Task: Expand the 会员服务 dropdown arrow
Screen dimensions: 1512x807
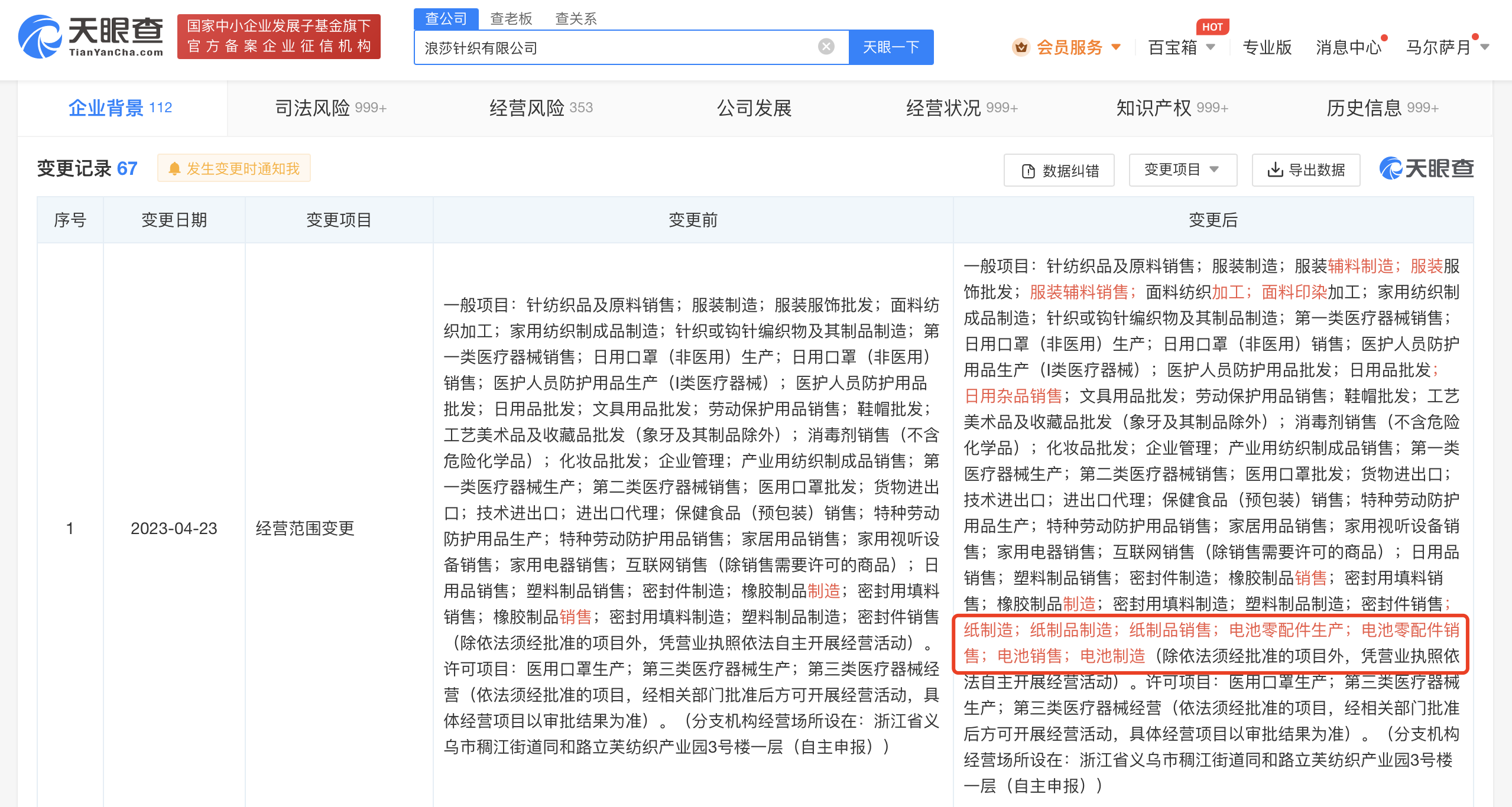Action: 1116,47
